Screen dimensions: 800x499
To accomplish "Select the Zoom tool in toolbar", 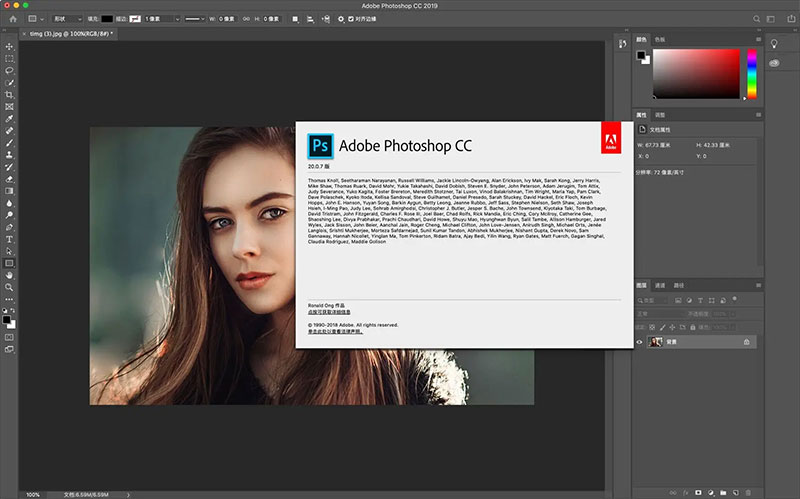I will [x=10, y=288].
